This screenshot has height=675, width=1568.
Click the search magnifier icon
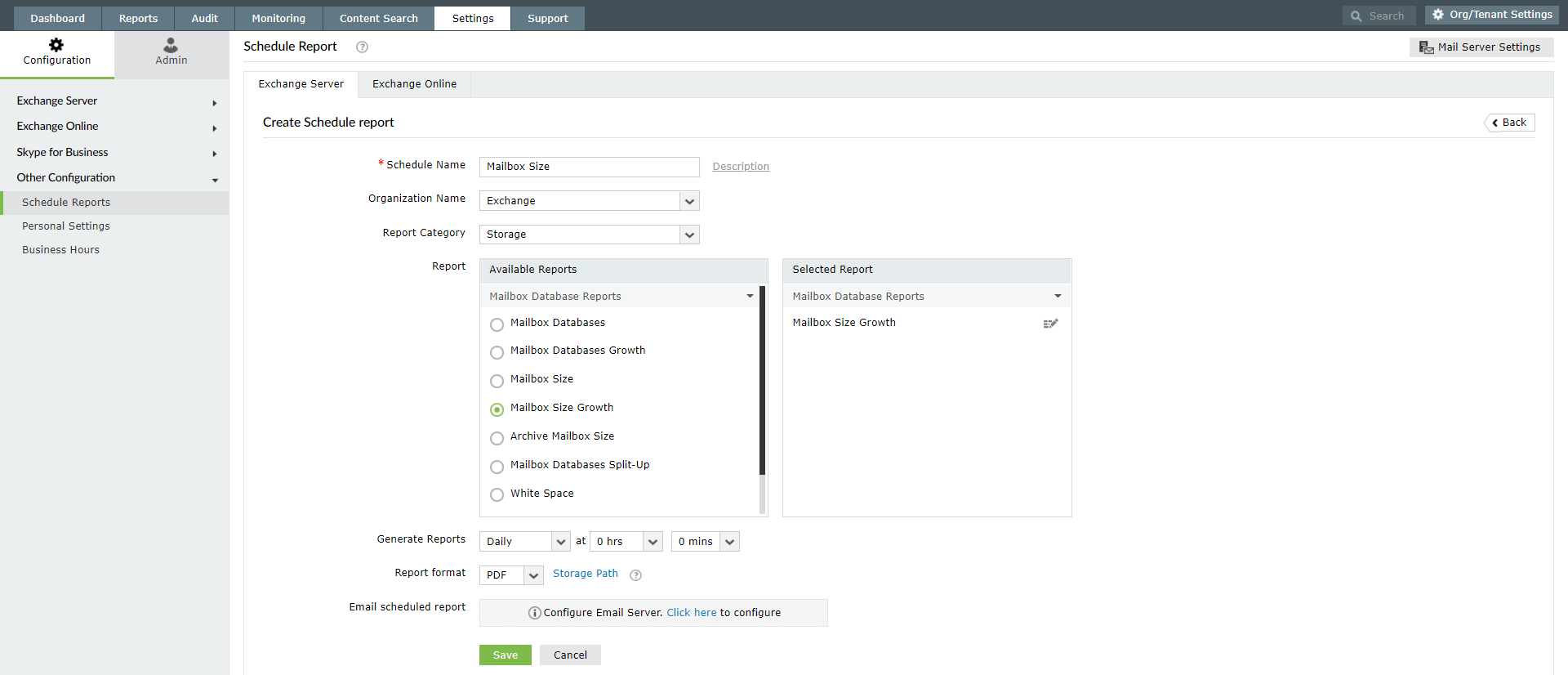pos(1356,16)
